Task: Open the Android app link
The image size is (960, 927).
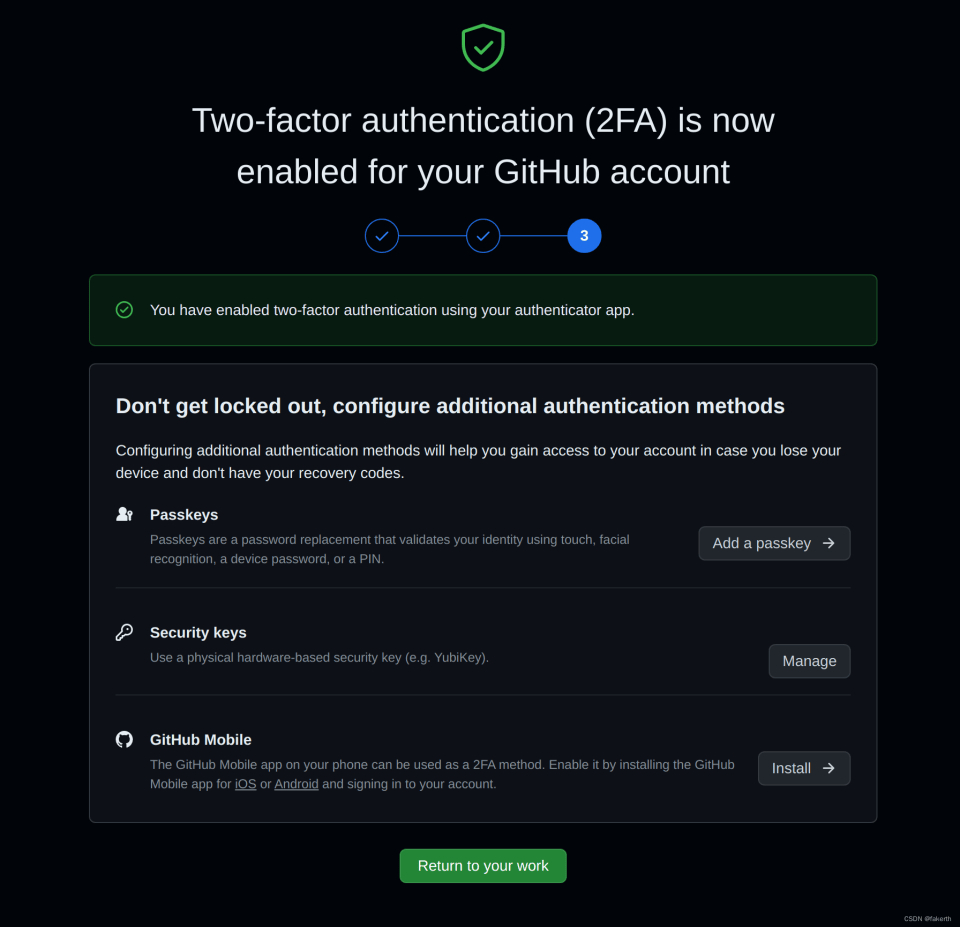Action: click(x=296, y=784)
